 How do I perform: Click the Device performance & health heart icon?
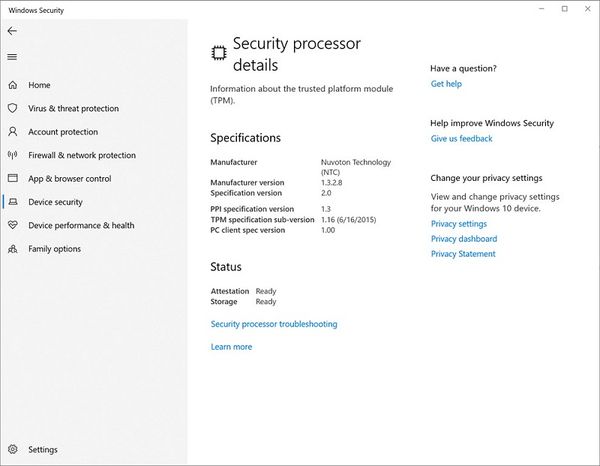click(x=12, y=225)
